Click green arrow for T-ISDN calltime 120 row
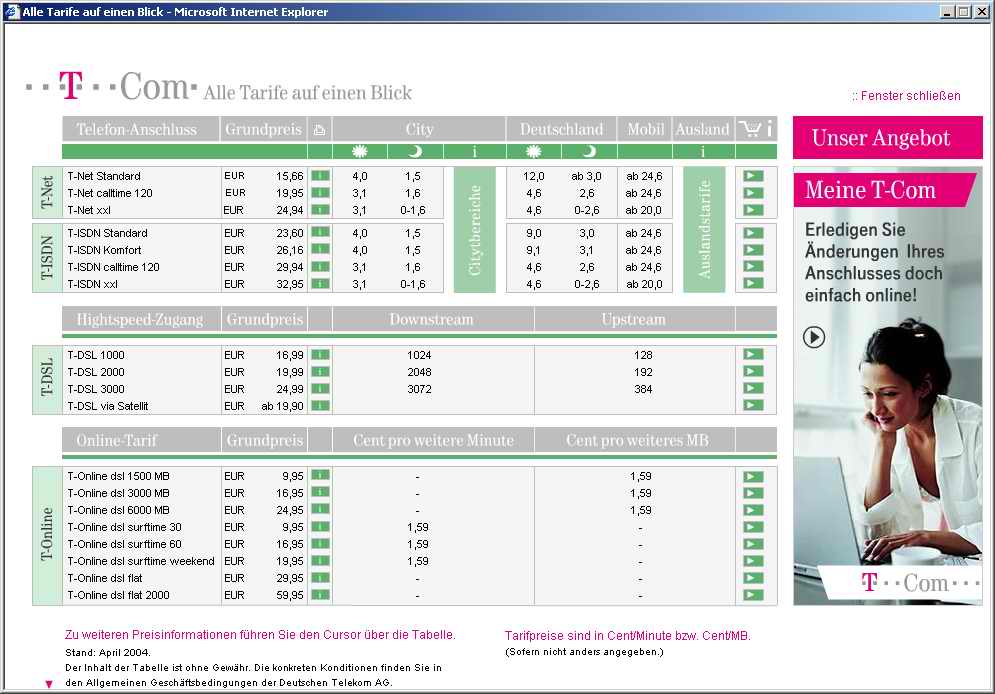The image size is (995, 694). [753, 267]
